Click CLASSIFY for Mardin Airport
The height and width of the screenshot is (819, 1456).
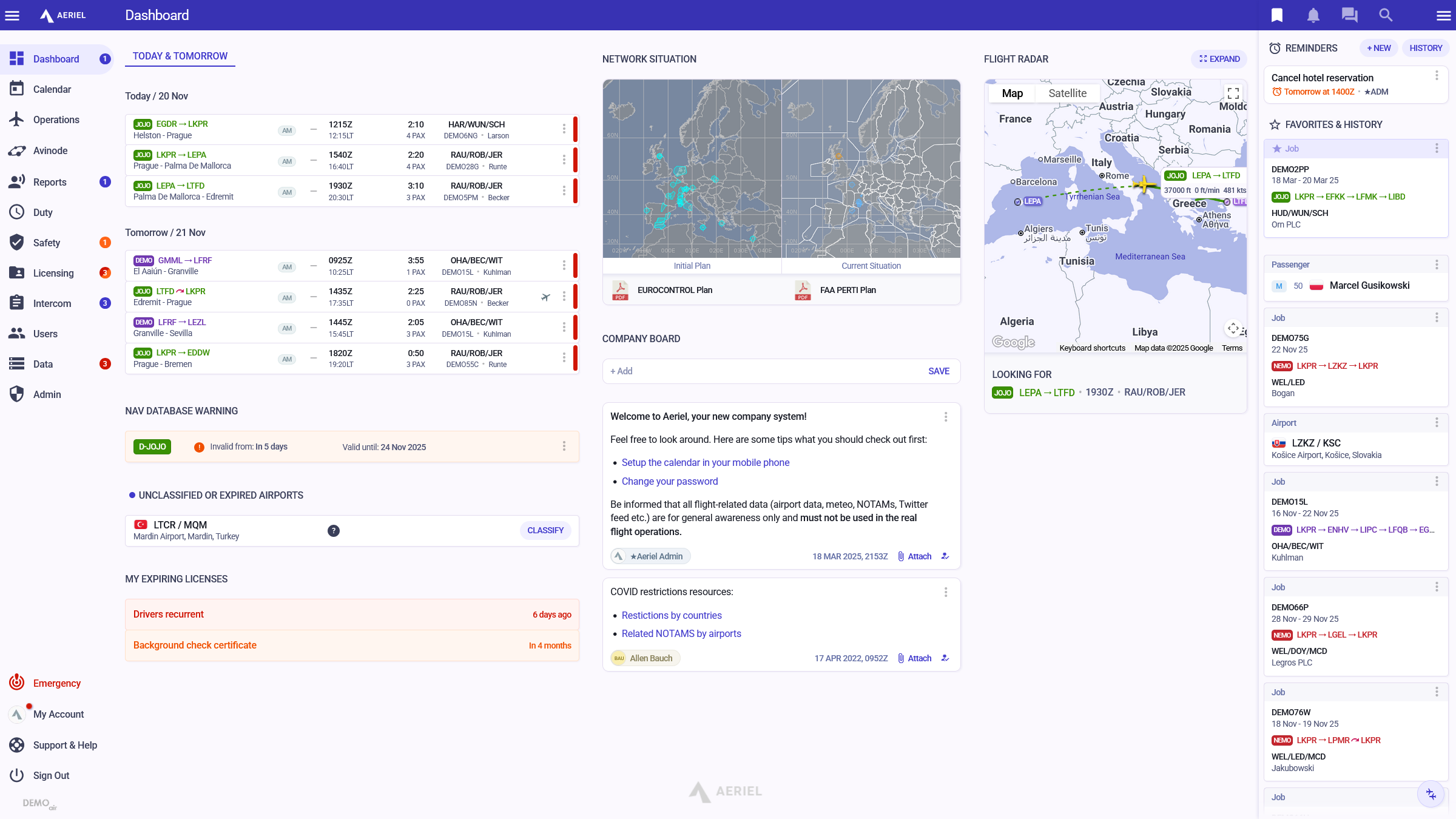545,530
